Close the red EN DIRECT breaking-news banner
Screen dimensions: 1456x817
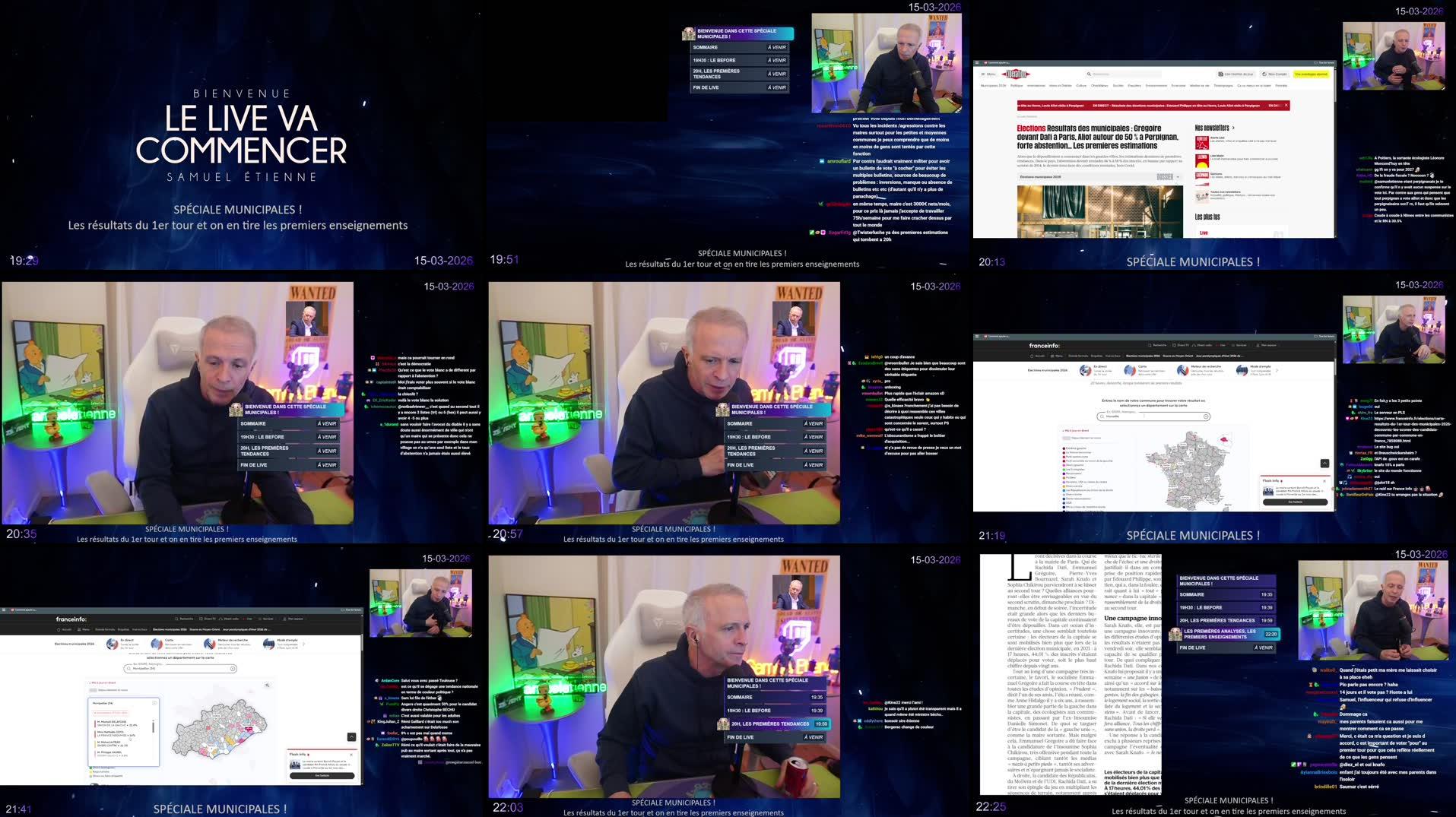(1286, 106)
